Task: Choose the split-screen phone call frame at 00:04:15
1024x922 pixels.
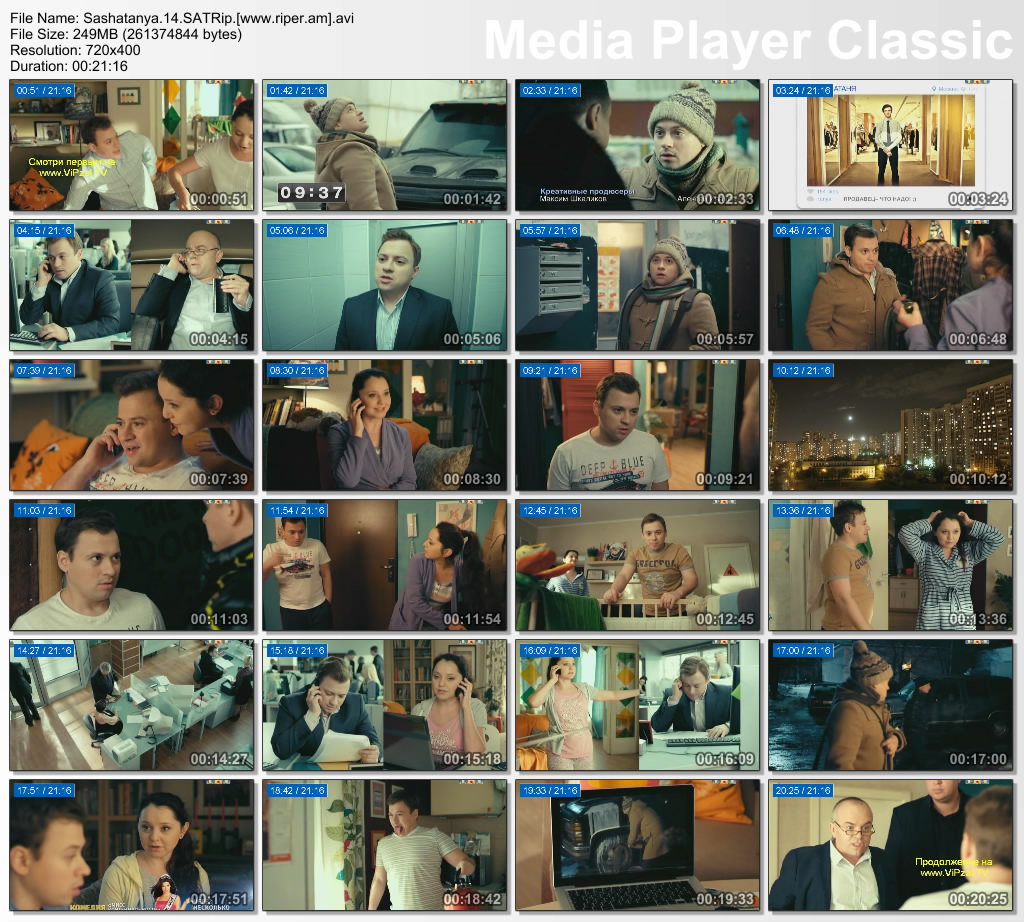Action: pyautogui.click(x=132, y=285)
